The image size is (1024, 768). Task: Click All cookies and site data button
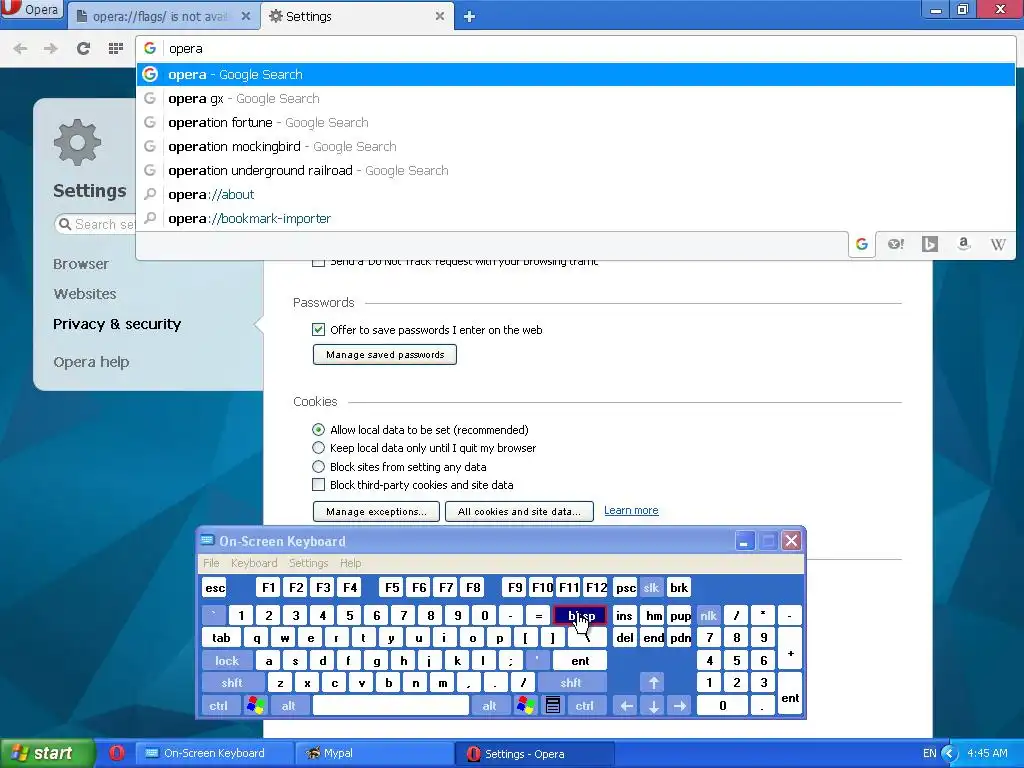[x=519, y=511]
